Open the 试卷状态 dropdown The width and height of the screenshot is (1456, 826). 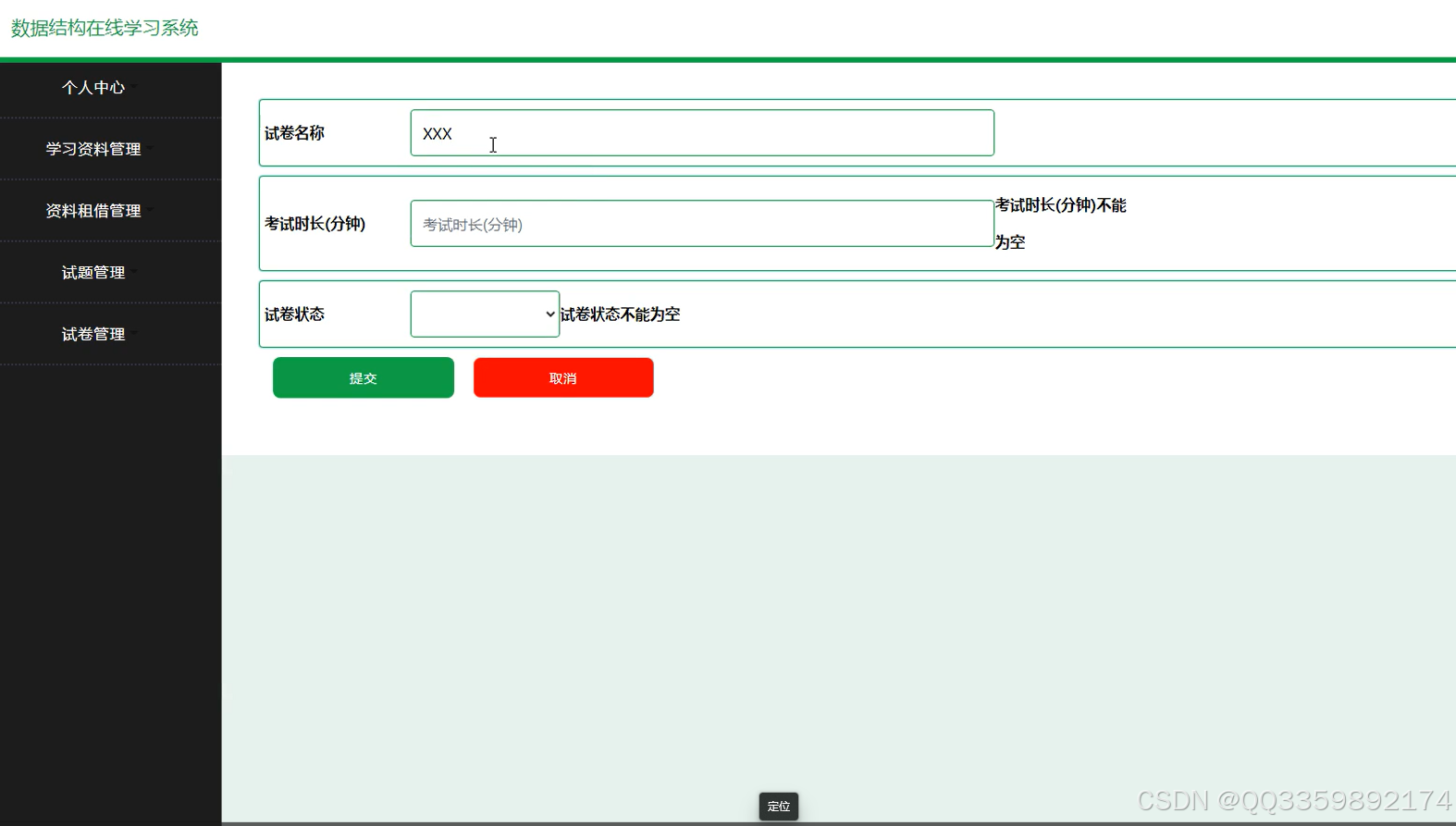pos(485,314)
